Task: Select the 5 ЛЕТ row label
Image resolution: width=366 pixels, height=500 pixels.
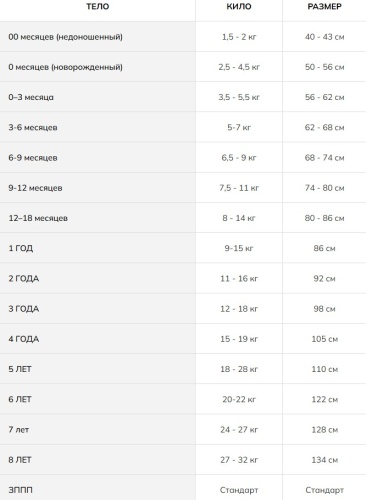Action: (20, 369)
